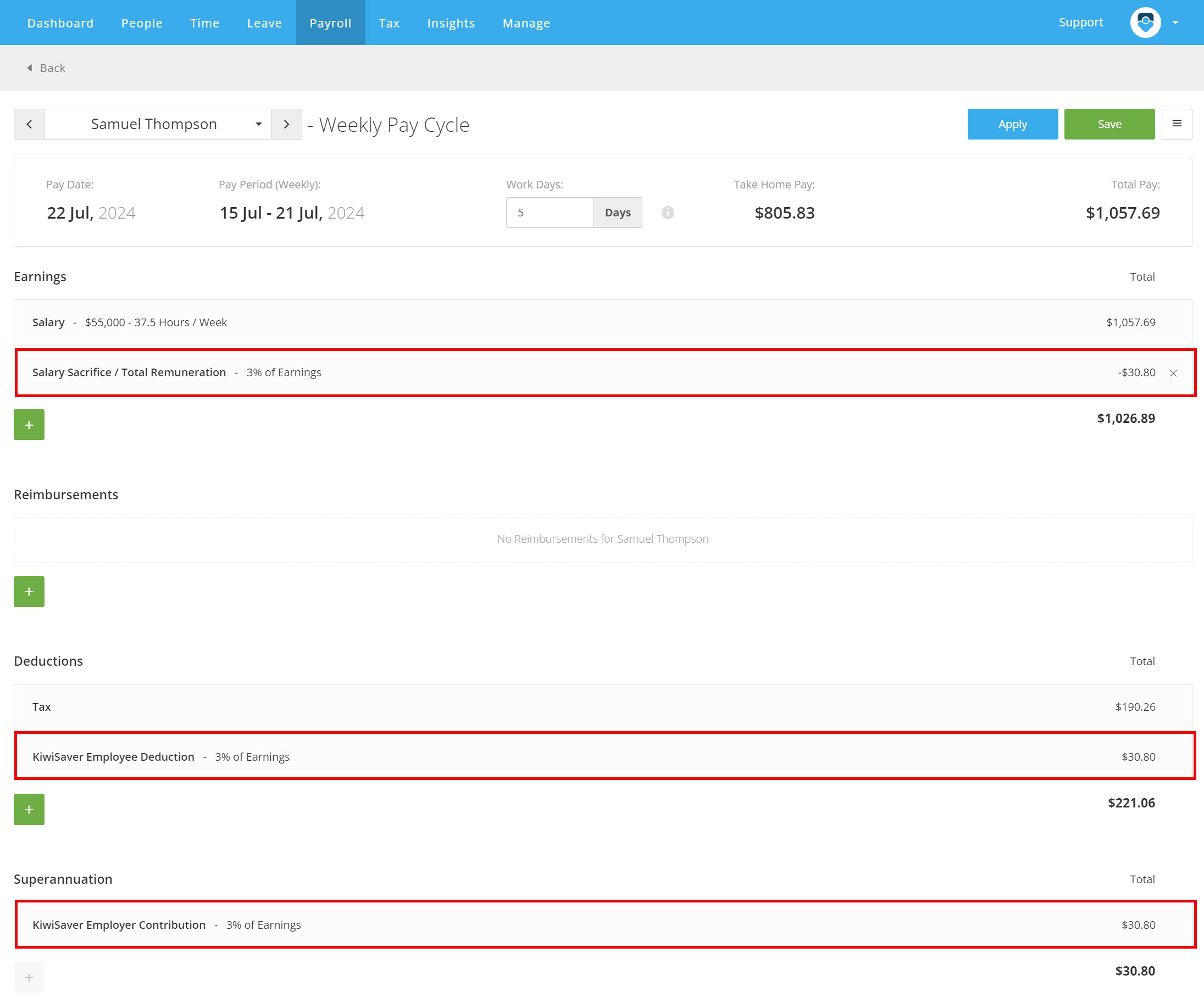Open the Samuel Thompson employee dropdown
The height and width of the screenshot is (1003, 1204).
[x=158, y=124]
